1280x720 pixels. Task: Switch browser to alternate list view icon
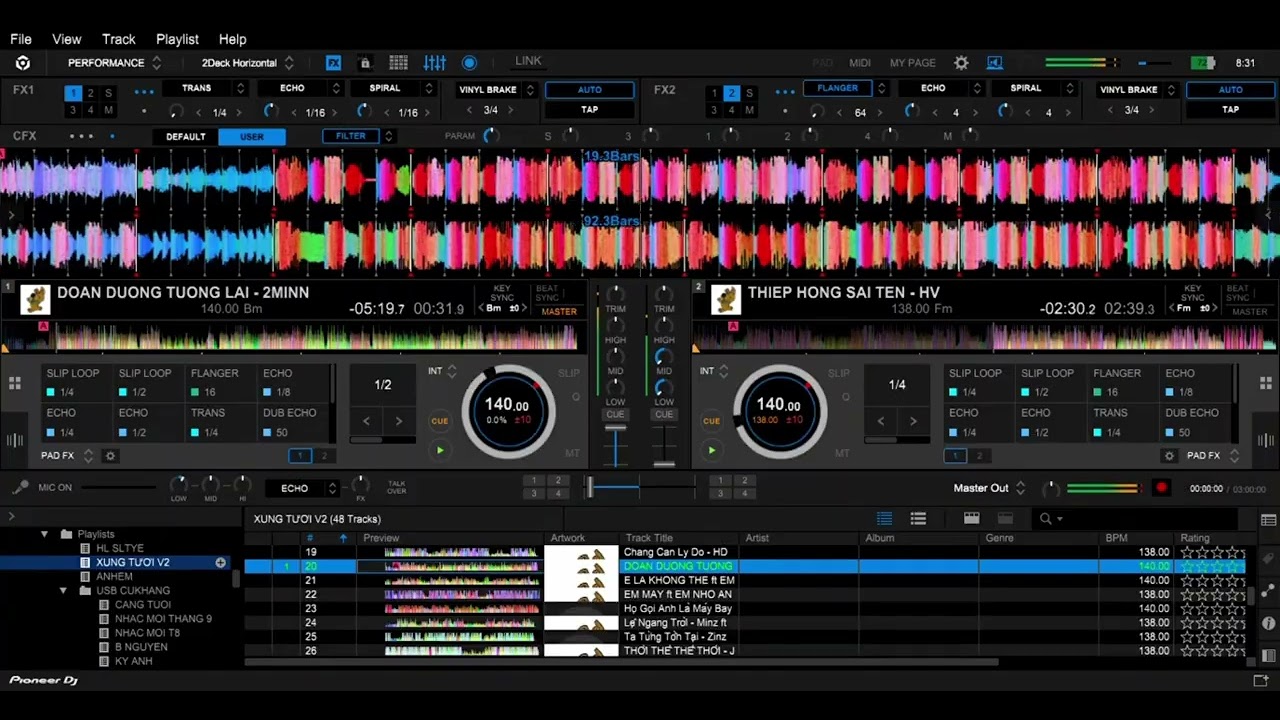[x=918, y=519]
